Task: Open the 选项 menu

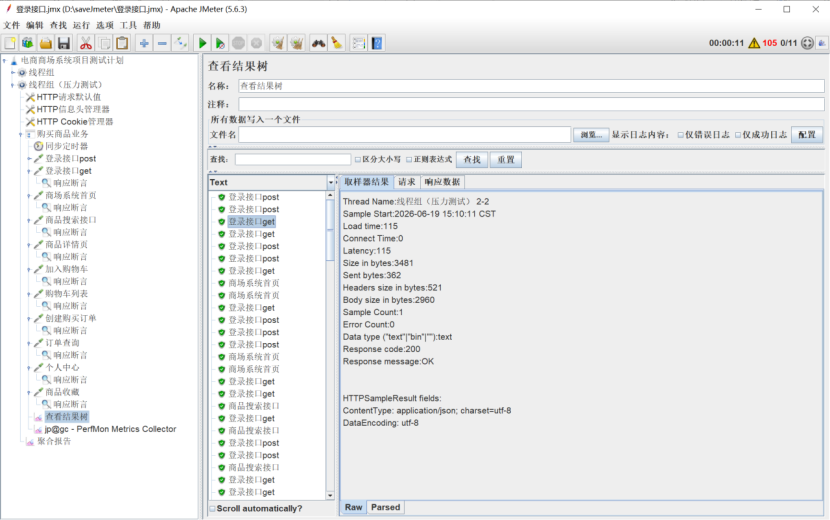Action: point(104,25)
